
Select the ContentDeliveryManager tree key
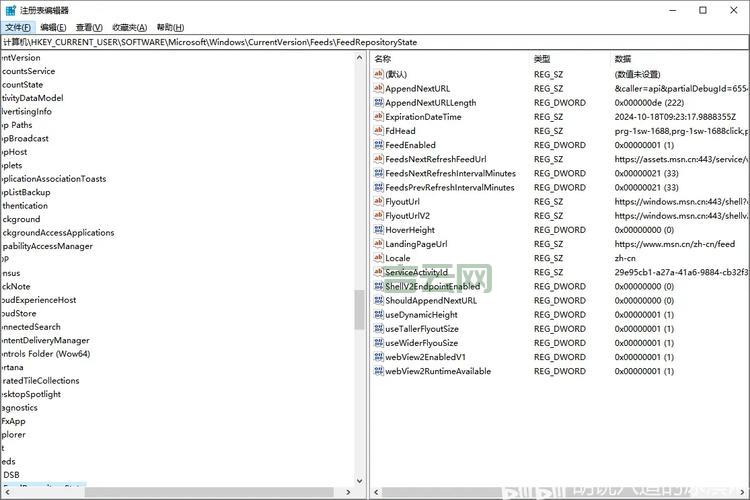tap(45, 340)
